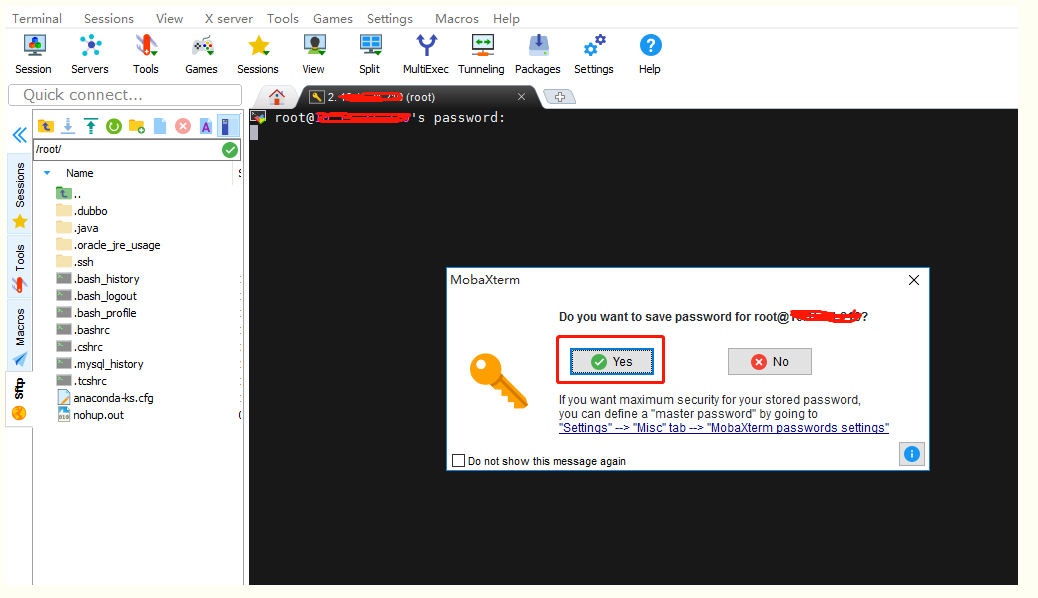Collapse sidebar with double chevron
The image size is (1038, 598).
pyautogui.click(x=20, y=135)
